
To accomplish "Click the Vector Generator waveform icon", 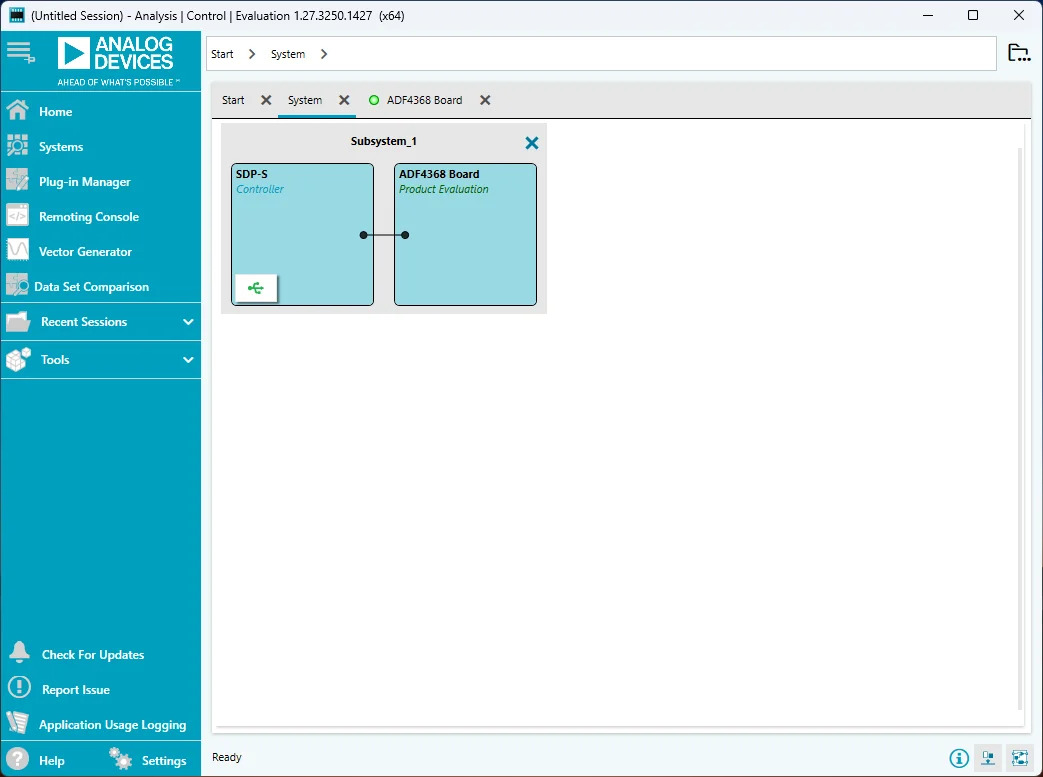I will click(x=17, y=250).
